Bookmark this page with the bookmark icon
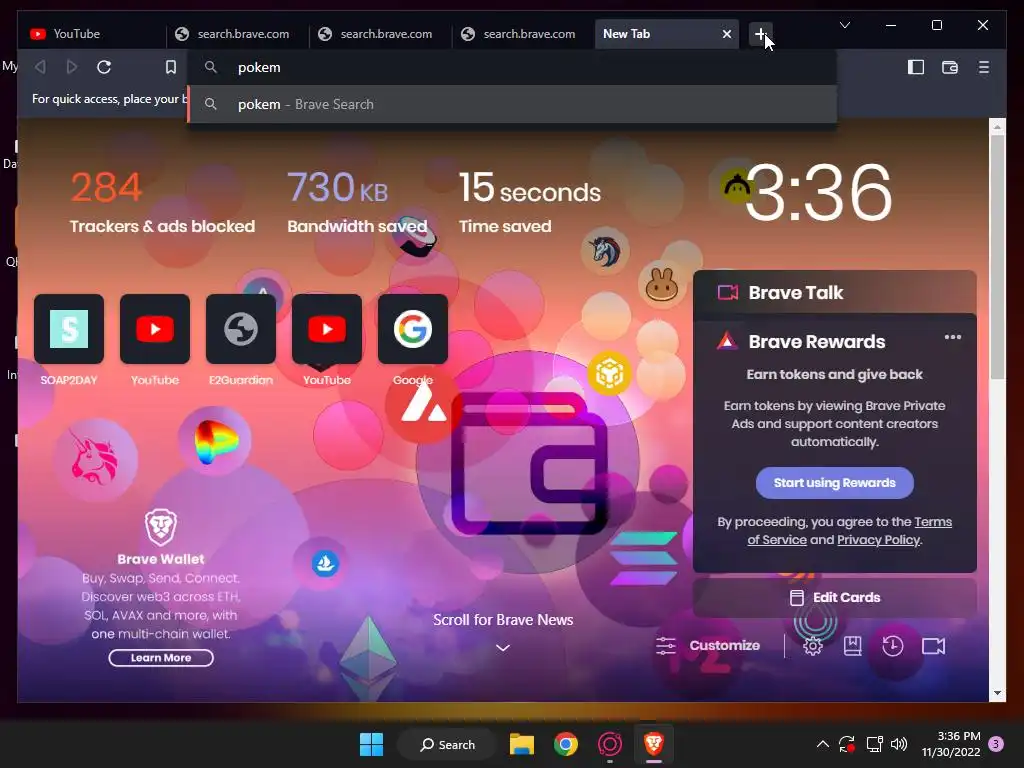This screenshot has height=768, width=1024. 170,67
